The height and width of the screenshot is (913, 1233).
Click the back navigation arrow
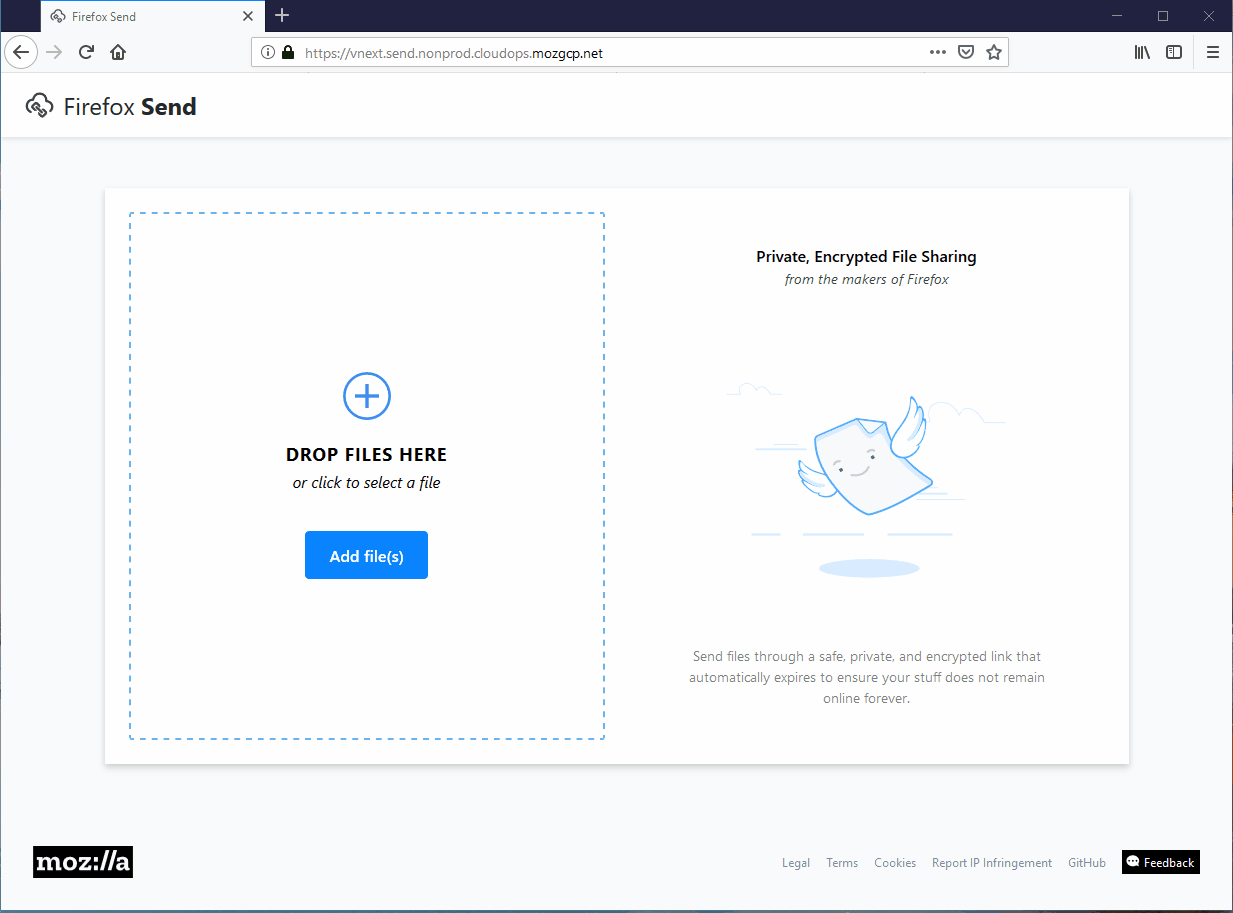coord(21,52)
